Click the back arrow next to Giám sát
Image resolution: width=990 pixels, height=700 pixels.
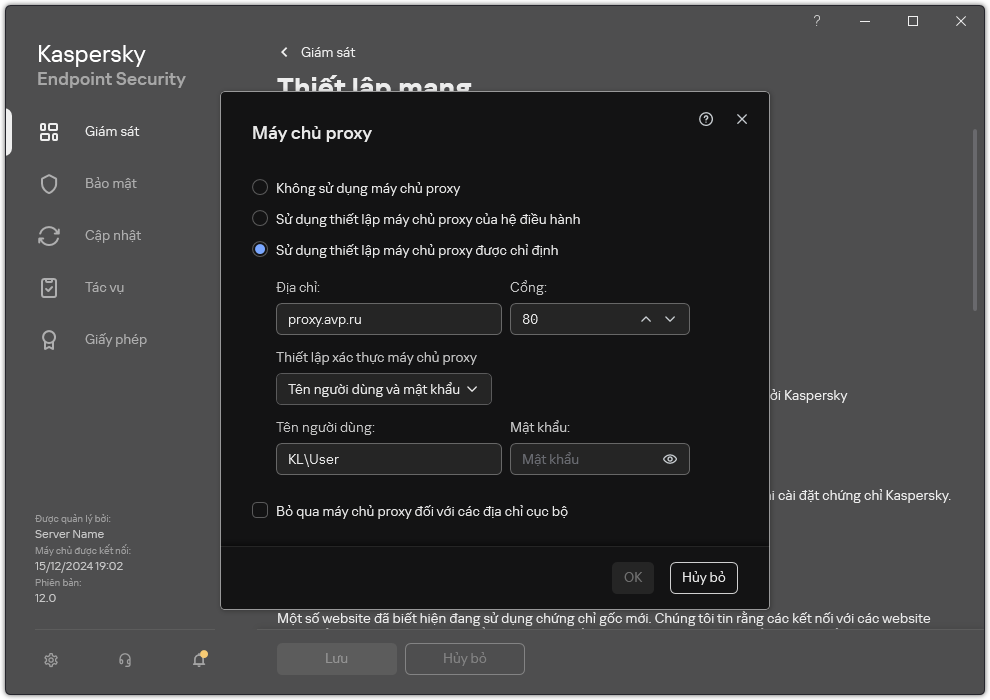[x=284, y=52]
